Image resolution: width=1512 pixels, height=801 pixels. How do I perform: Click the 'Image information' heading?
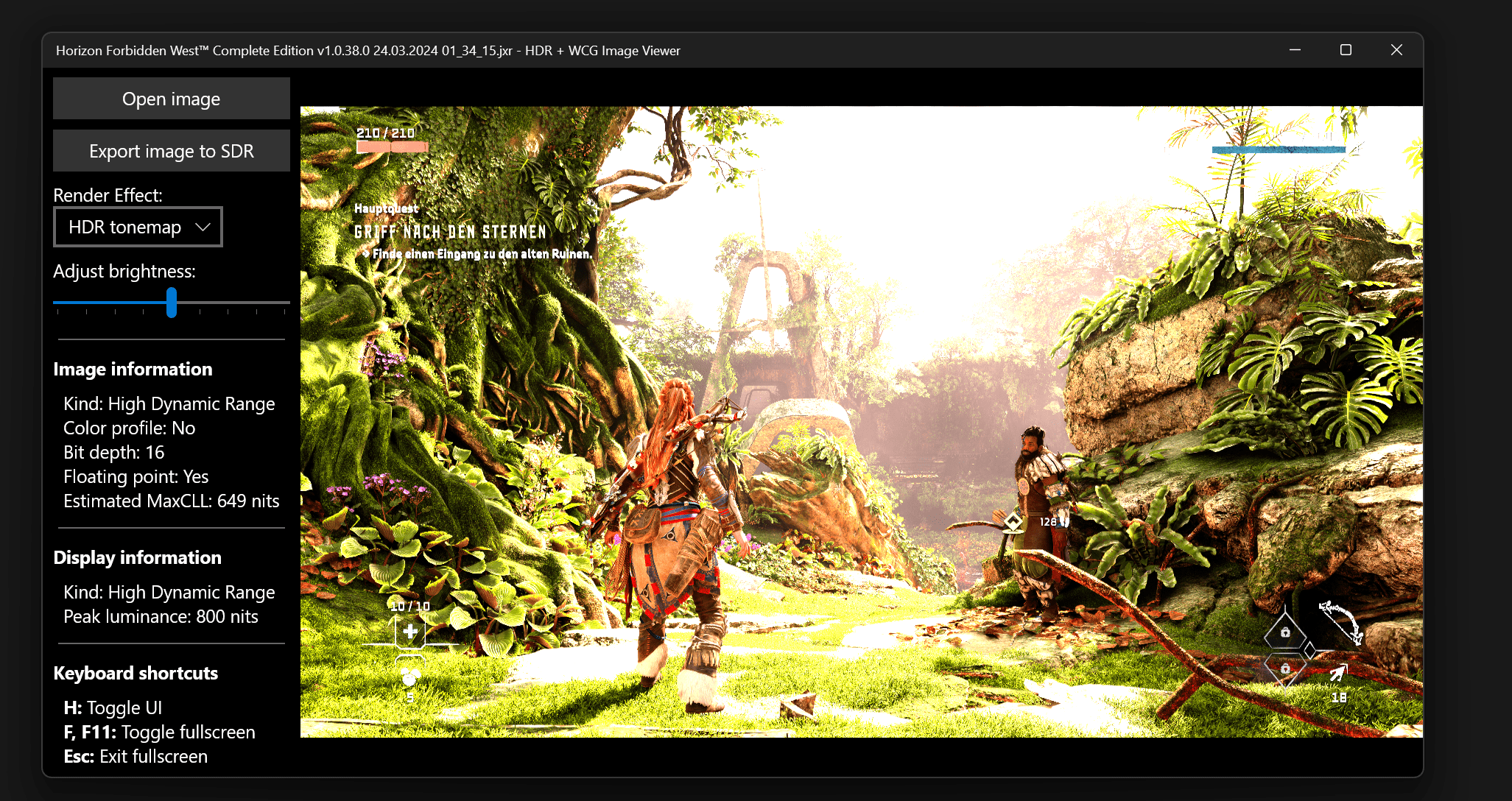coord(133,369)
